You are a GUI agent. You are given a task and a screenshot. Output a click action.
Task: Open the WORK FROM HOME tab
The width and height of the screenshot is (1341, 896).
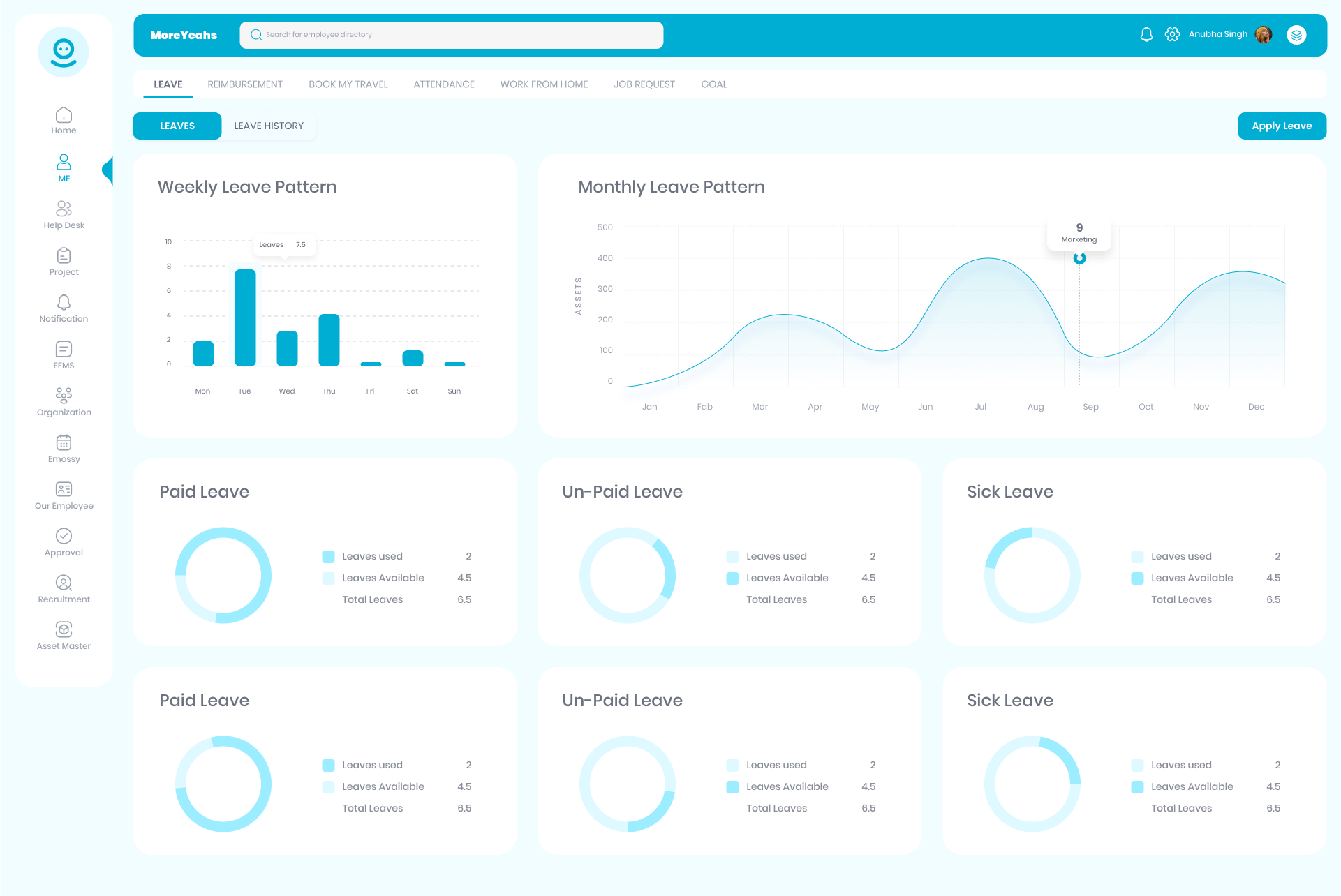[543, 84]
